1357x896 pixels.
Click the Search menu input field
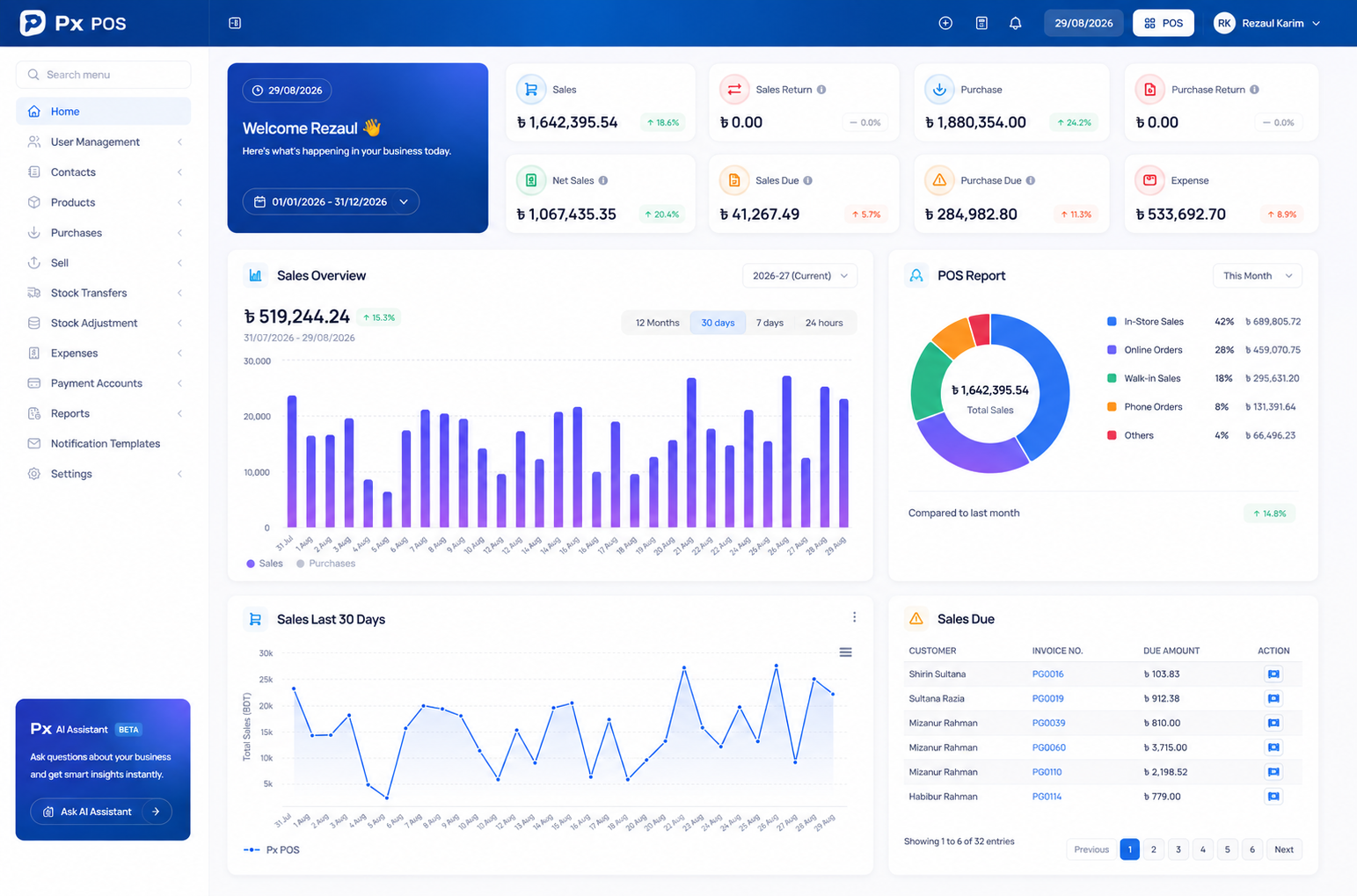[x=104, y=75]
